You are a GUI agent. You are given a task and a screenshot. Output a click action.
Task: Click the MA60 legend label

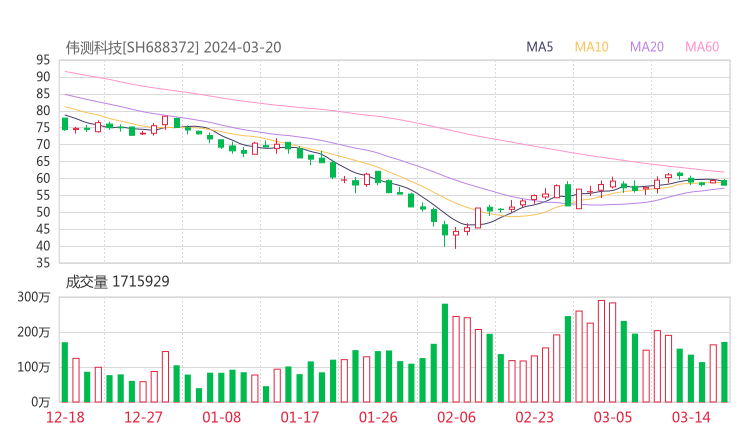702,47
